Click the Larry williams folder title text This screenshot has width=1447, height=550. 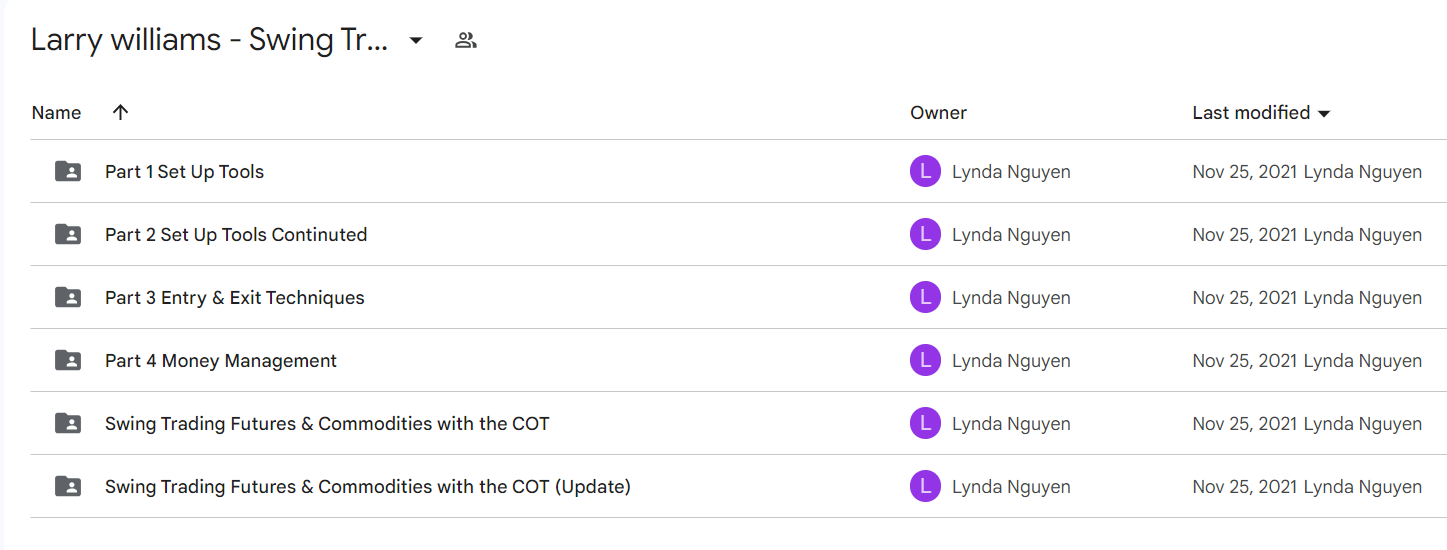pos(209,41)
